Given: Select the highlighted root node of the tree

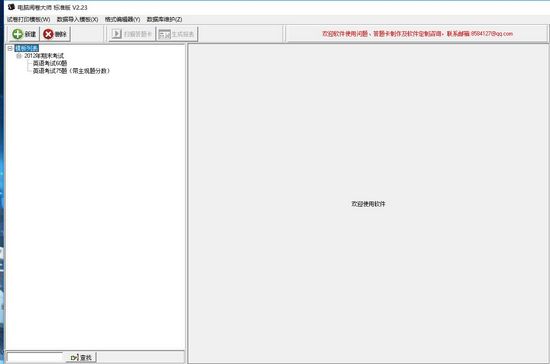Looking at the screenshot, I should pyautogui.click(x=27, y=48).
